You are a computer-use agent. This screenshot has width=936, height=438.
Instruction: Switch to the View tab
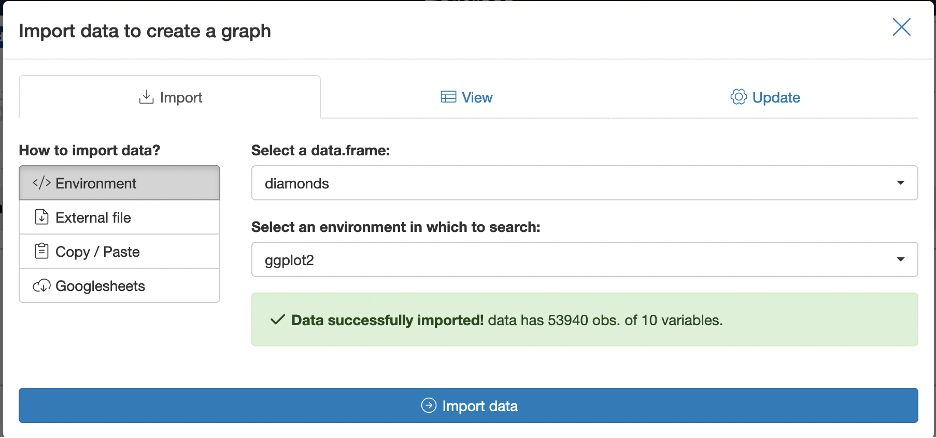click(x=468, y=97)
